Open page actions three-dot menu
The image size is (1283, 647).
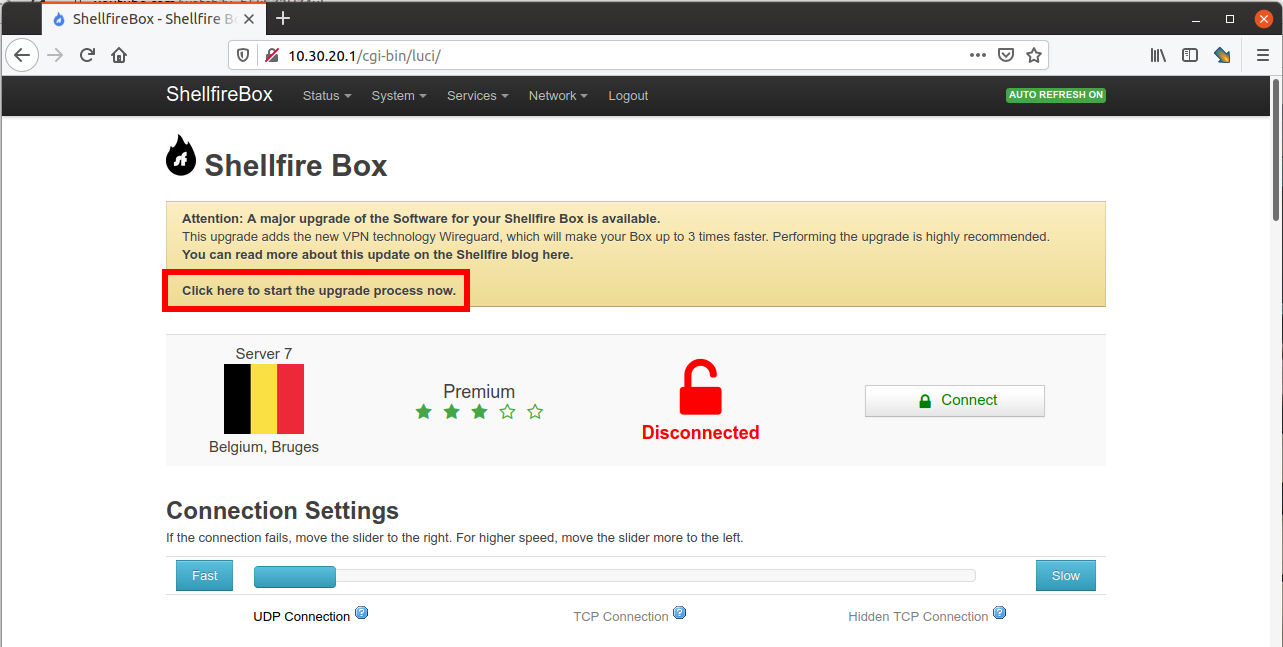click(978, 55)
